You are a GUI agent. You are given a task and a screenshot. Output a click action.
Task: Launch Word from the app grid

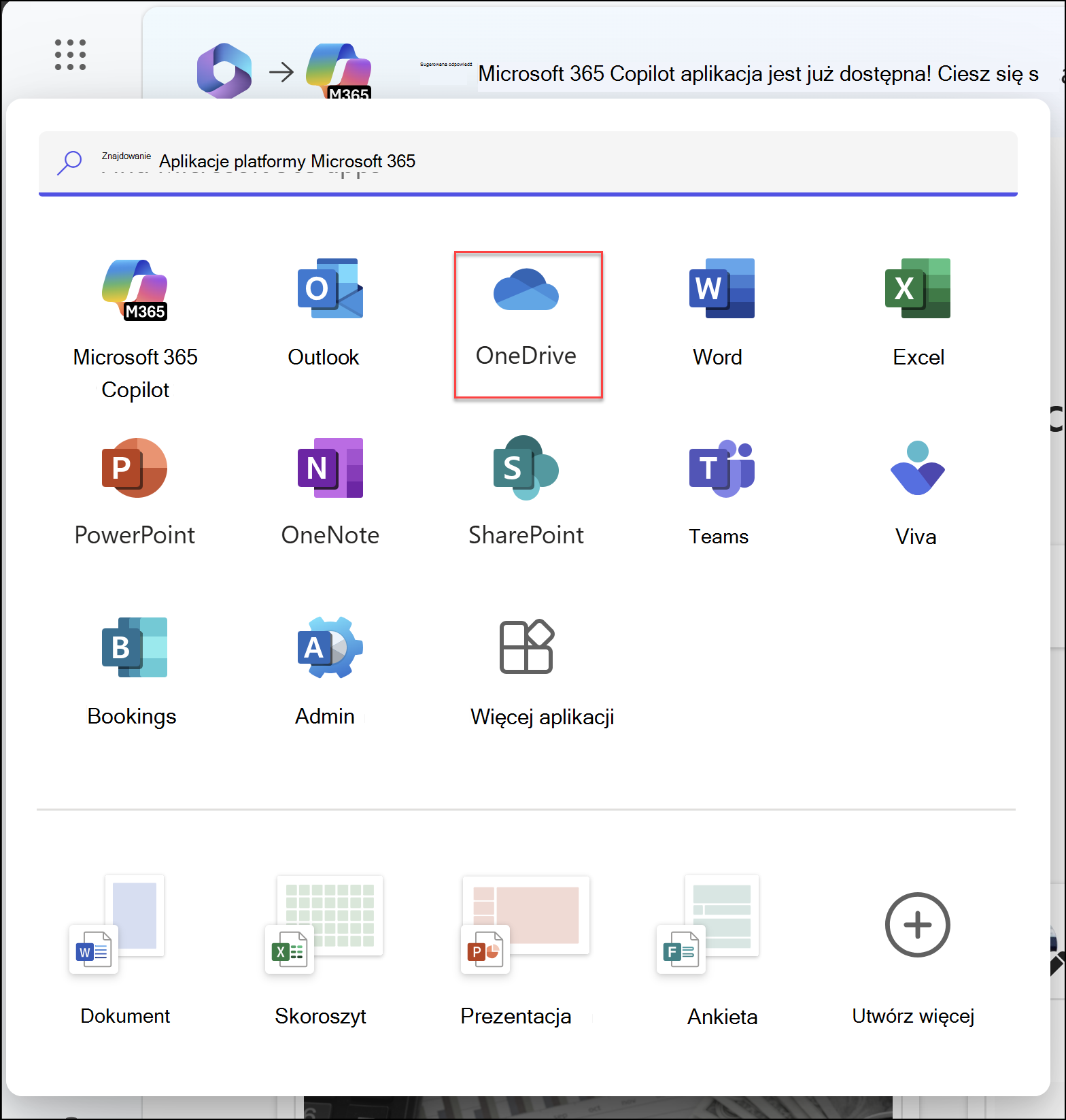pyautogui.click(x=721, y=313)
